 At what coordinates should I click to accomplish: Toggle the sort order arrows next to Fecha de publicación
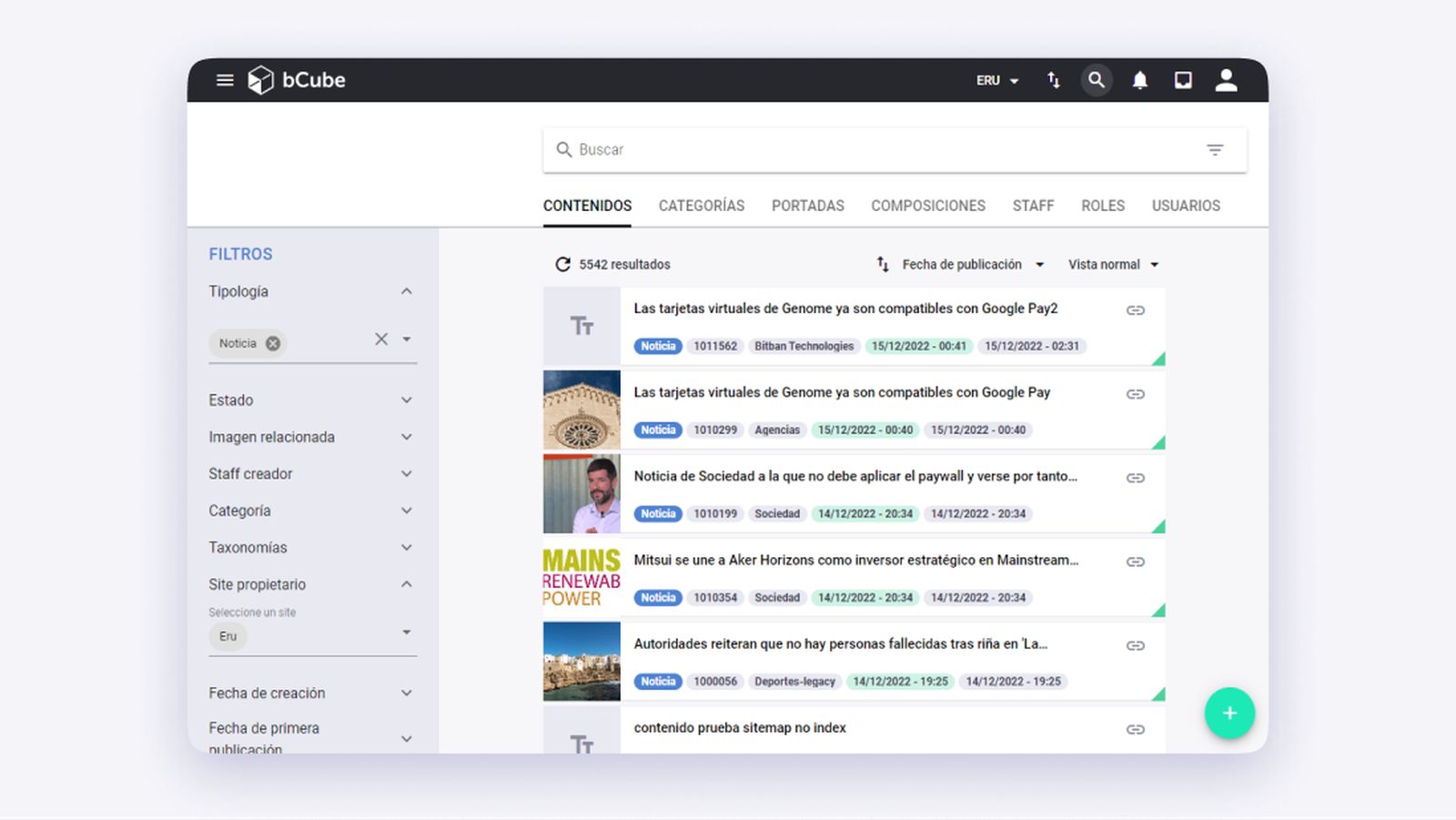(x=882, y=264)
